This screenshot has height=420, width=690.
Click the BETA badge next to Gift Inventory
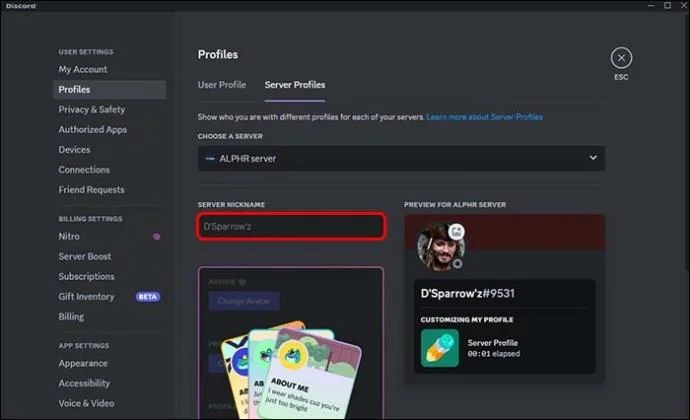click(x=148, y=297)
